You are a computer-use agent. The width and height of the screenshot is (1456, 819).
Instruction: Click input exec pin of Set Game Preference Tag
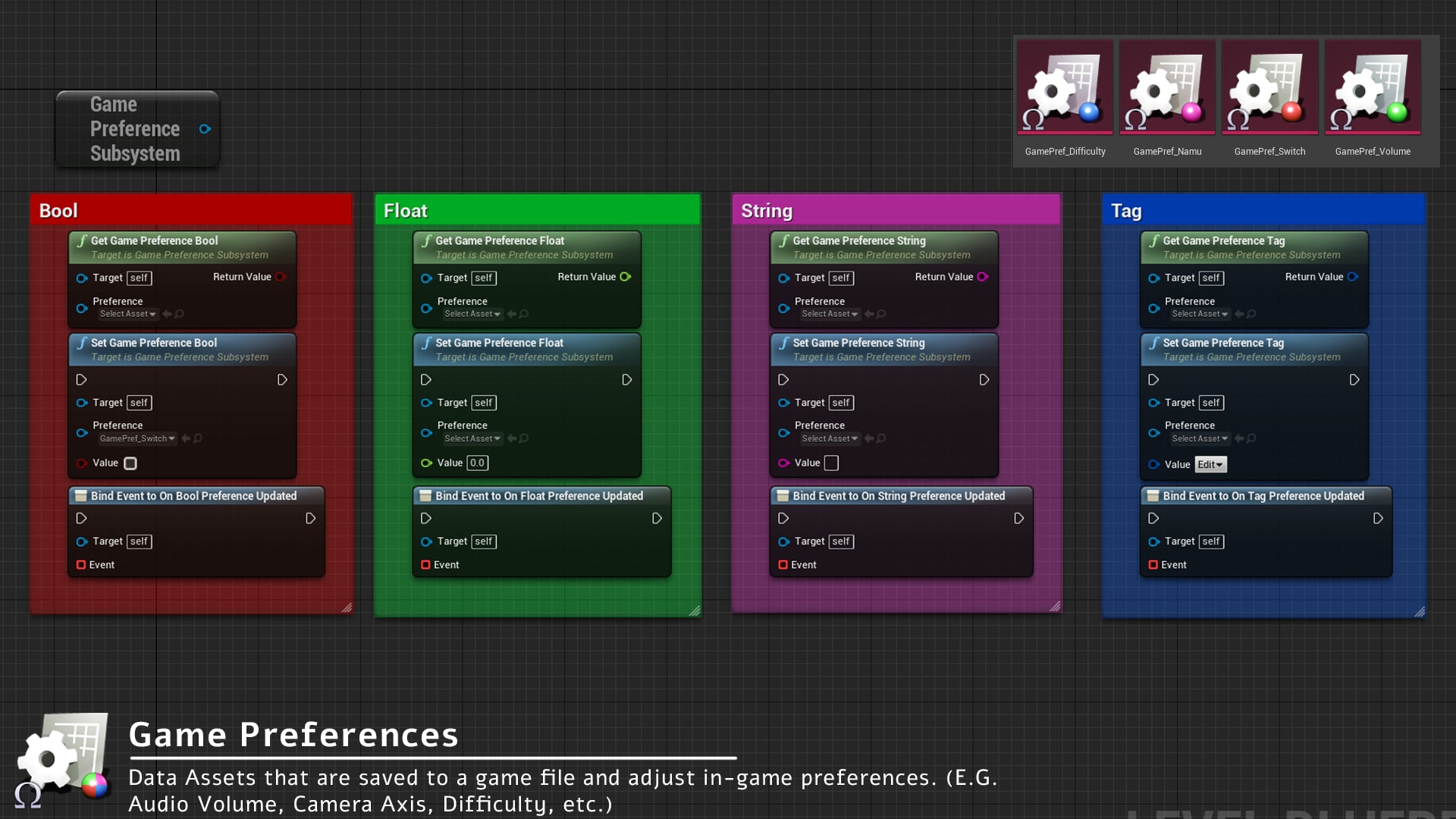1153,380
